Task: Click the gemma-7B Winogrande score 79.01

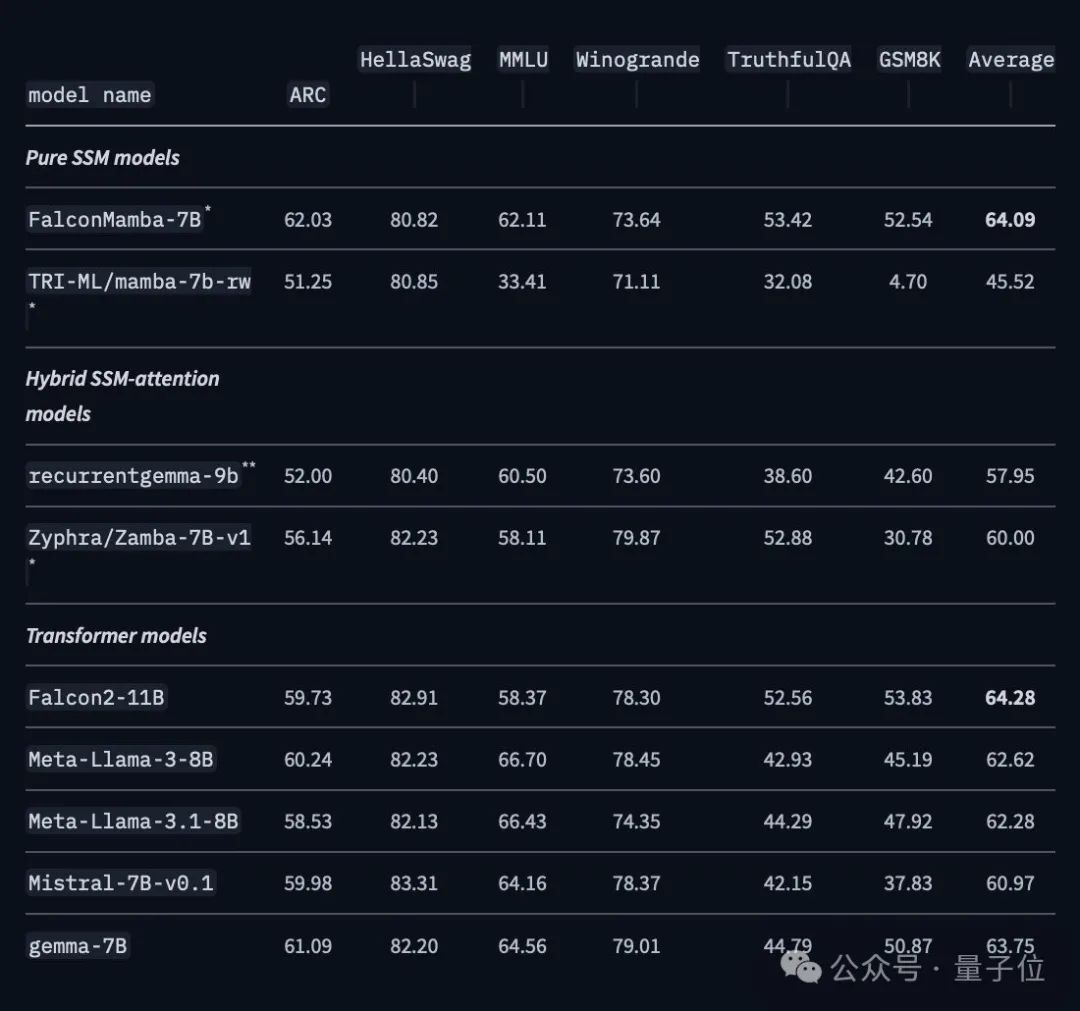Action: [636, 946]
